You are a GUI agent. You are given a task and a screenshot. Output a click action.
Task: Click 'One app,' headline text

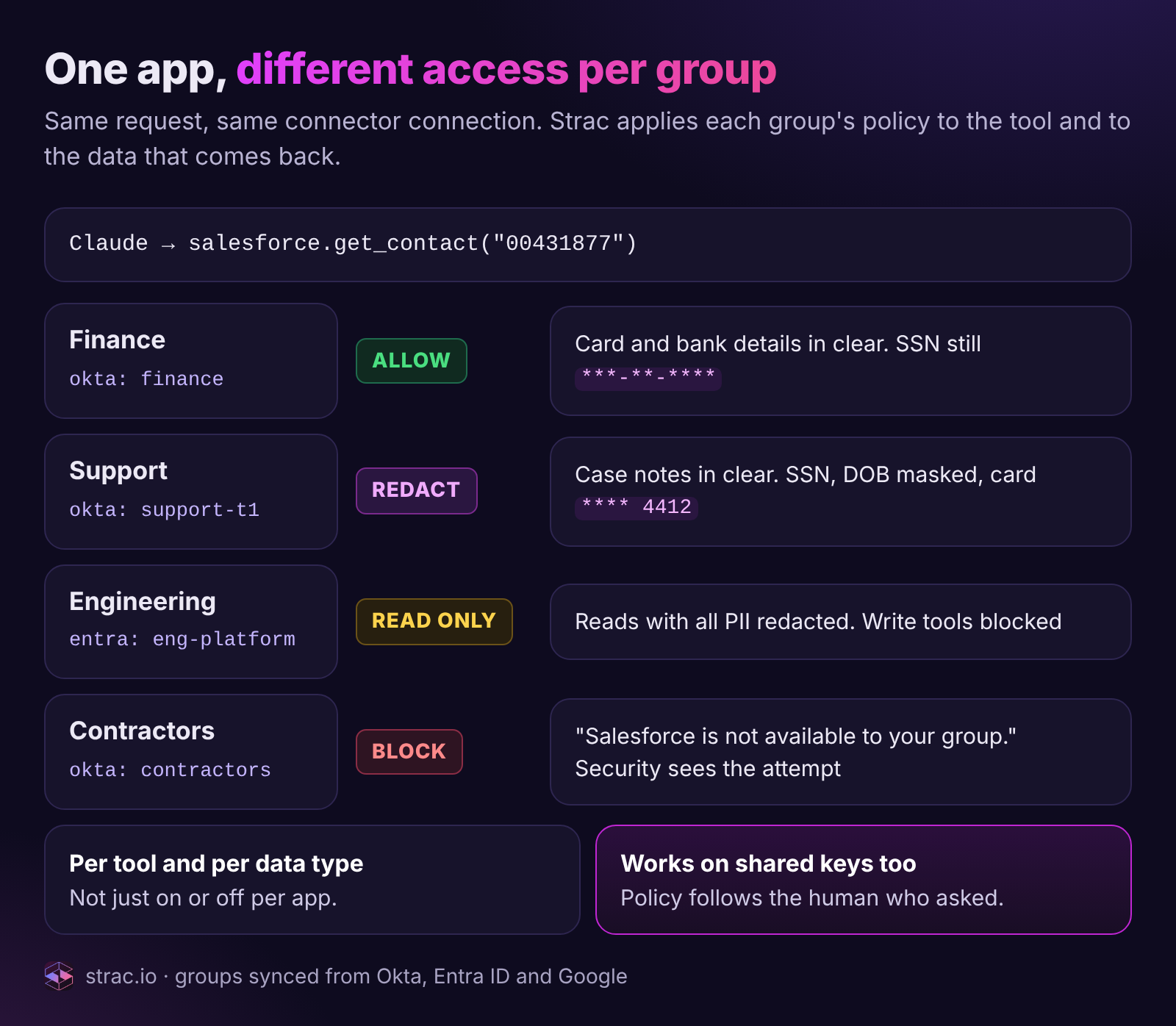pos(136,71)
